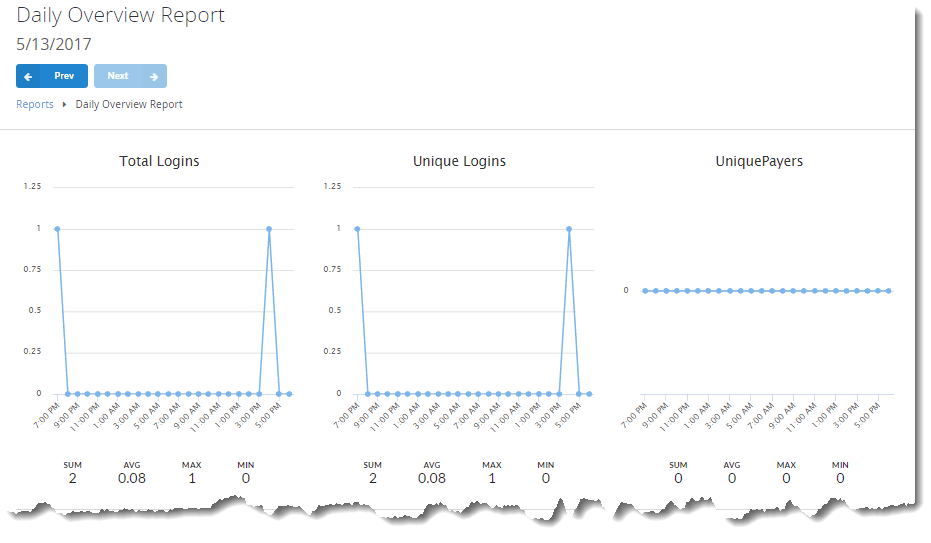
Task: Click the Daily Overview Report heading
Action: click(121, 15)
